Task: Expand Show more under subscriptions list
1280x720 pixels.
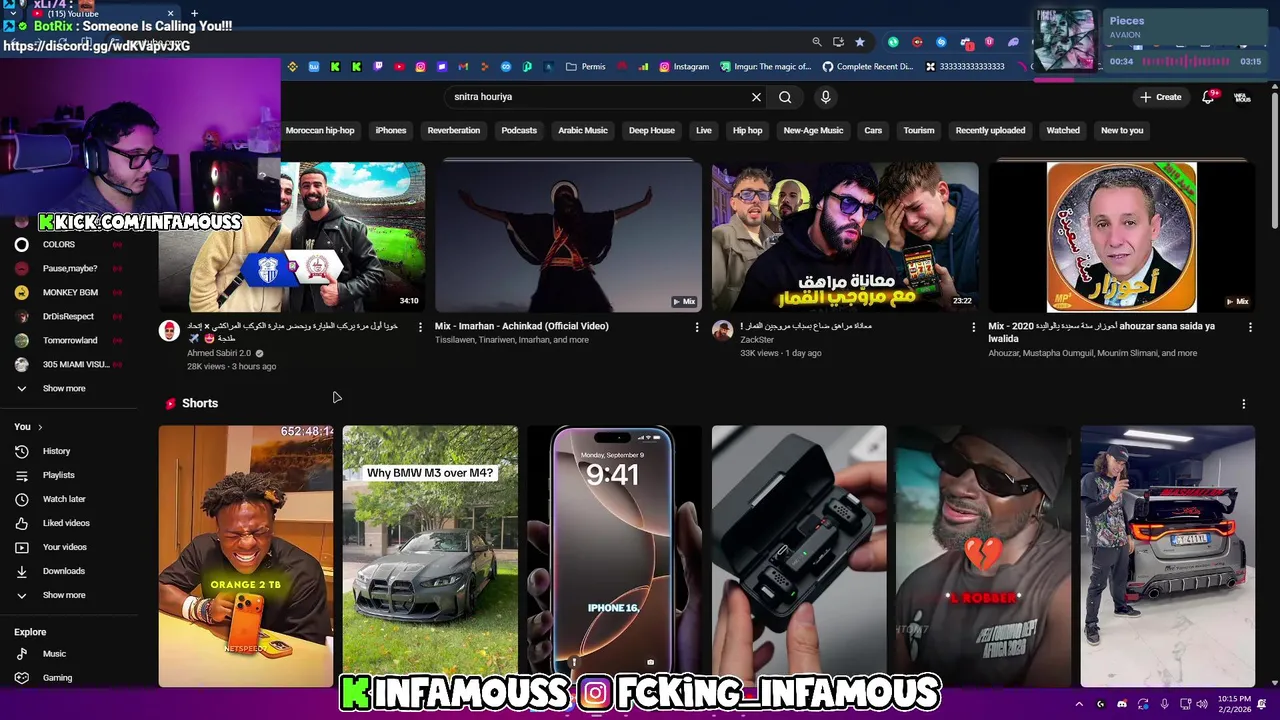Action: [x=63, y=388]
